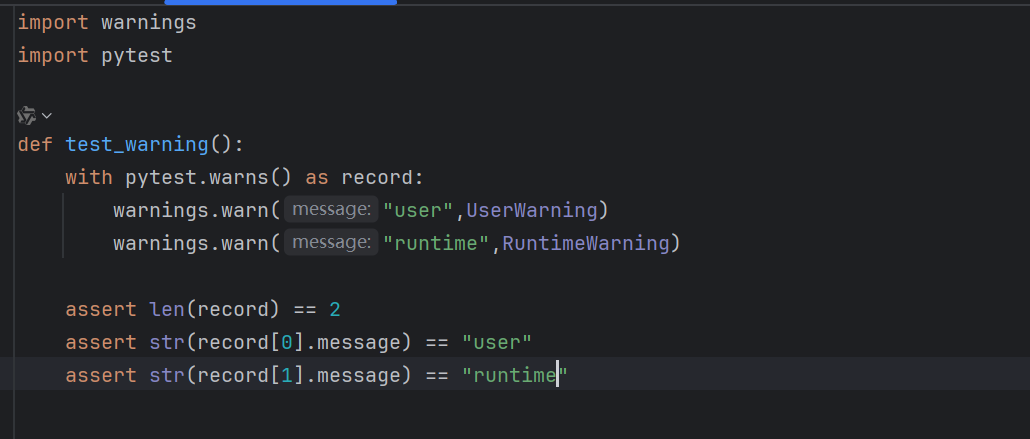Click the word pytest in 'import pytest'
This screenshot has width=1030, height=439.
pos(137,56)
